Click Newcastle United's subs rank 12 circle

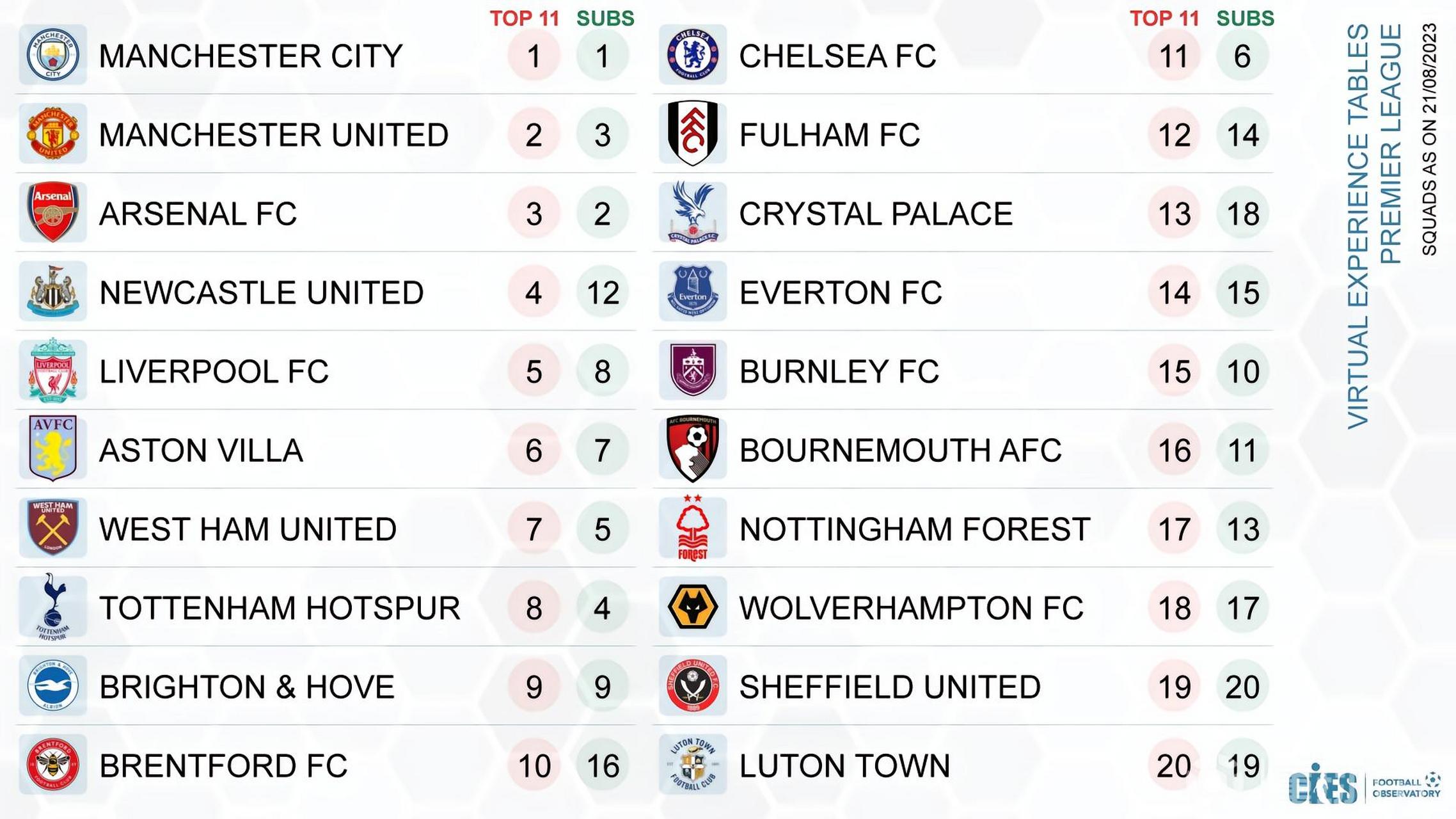pyautogui.click(x=603, y=292)
